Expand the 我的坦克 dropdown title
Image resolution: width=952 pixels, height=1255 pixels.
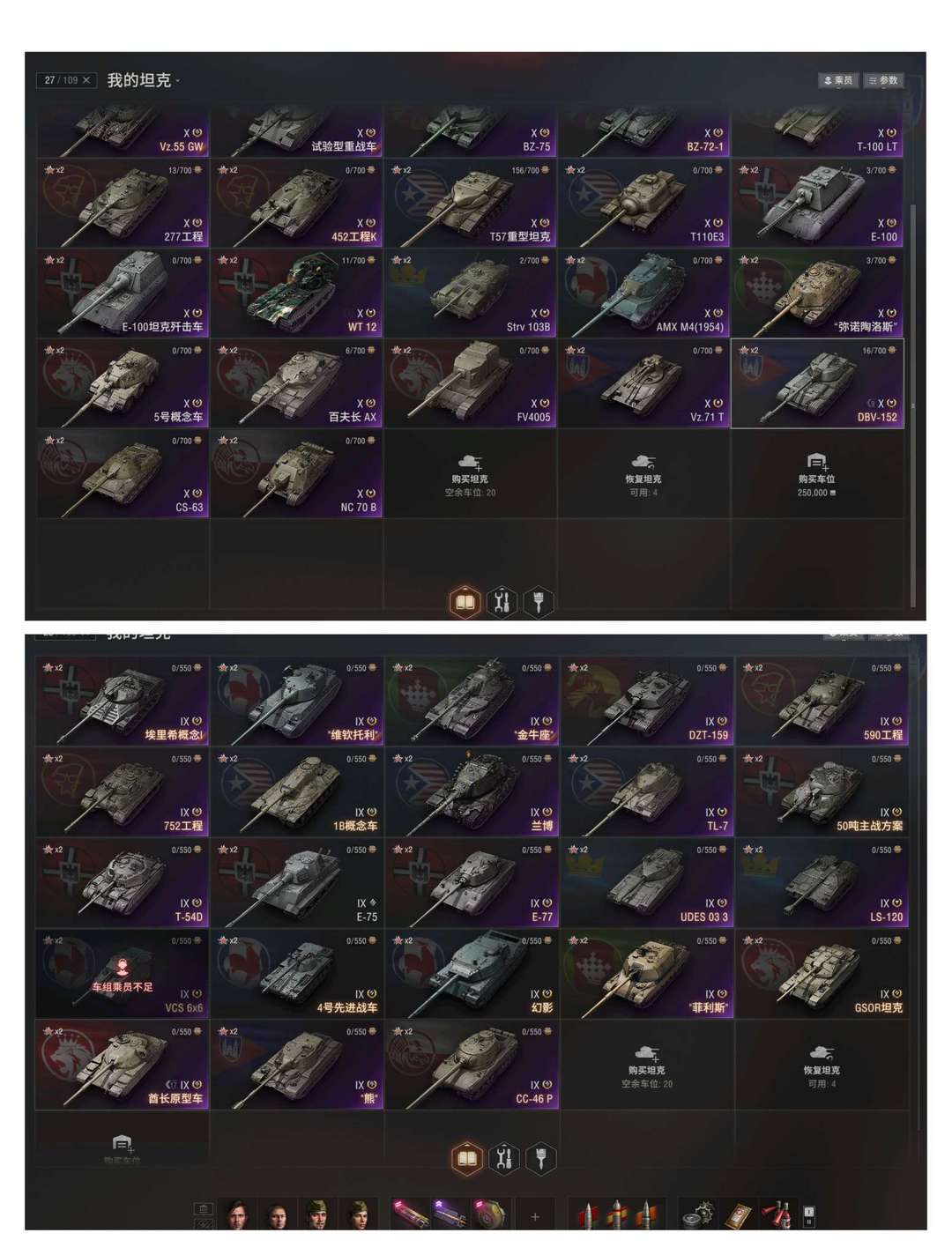pos(143,80)
